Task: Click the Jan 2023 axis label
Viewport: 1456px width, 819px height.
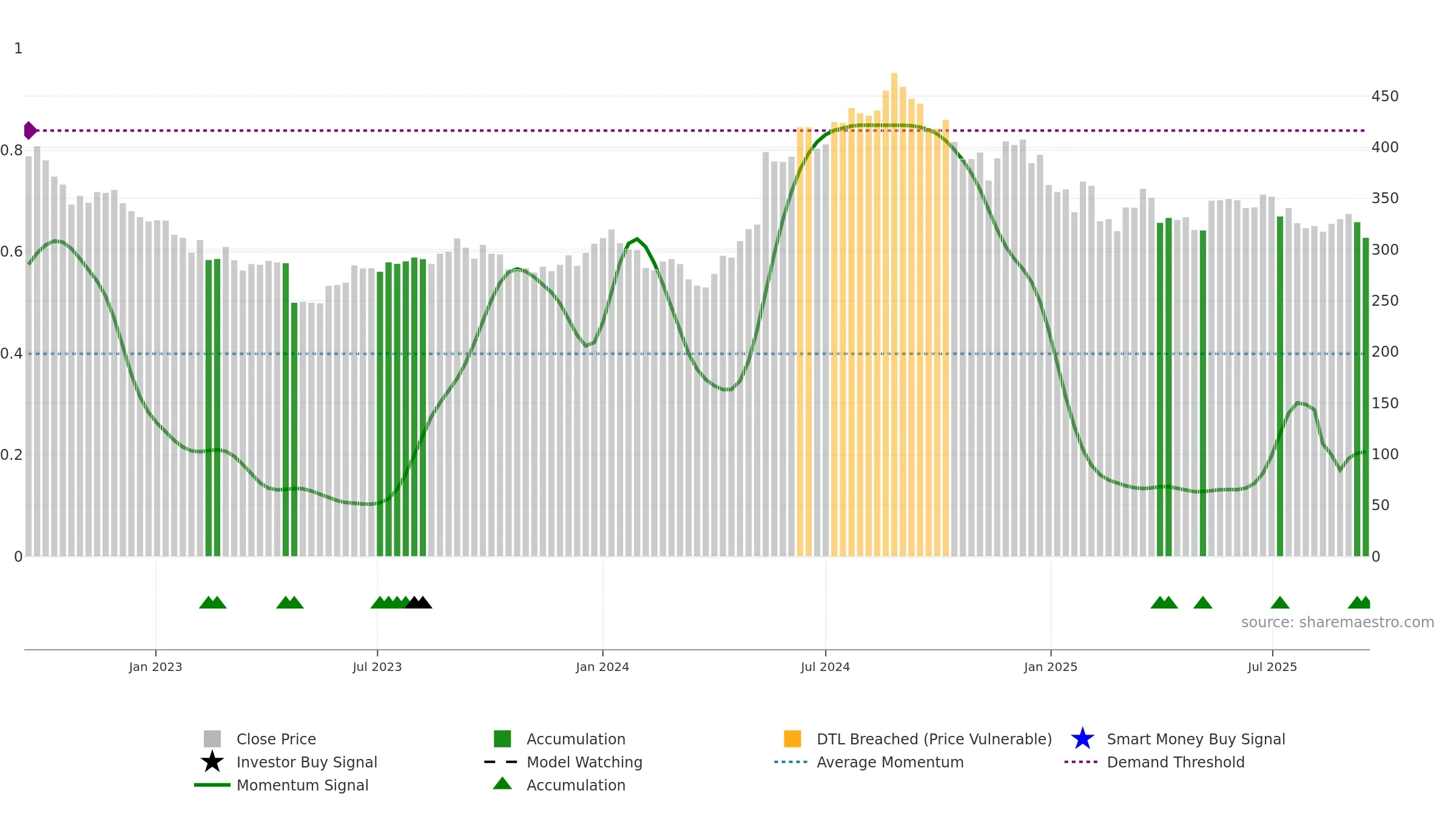Action: point(156,667)
